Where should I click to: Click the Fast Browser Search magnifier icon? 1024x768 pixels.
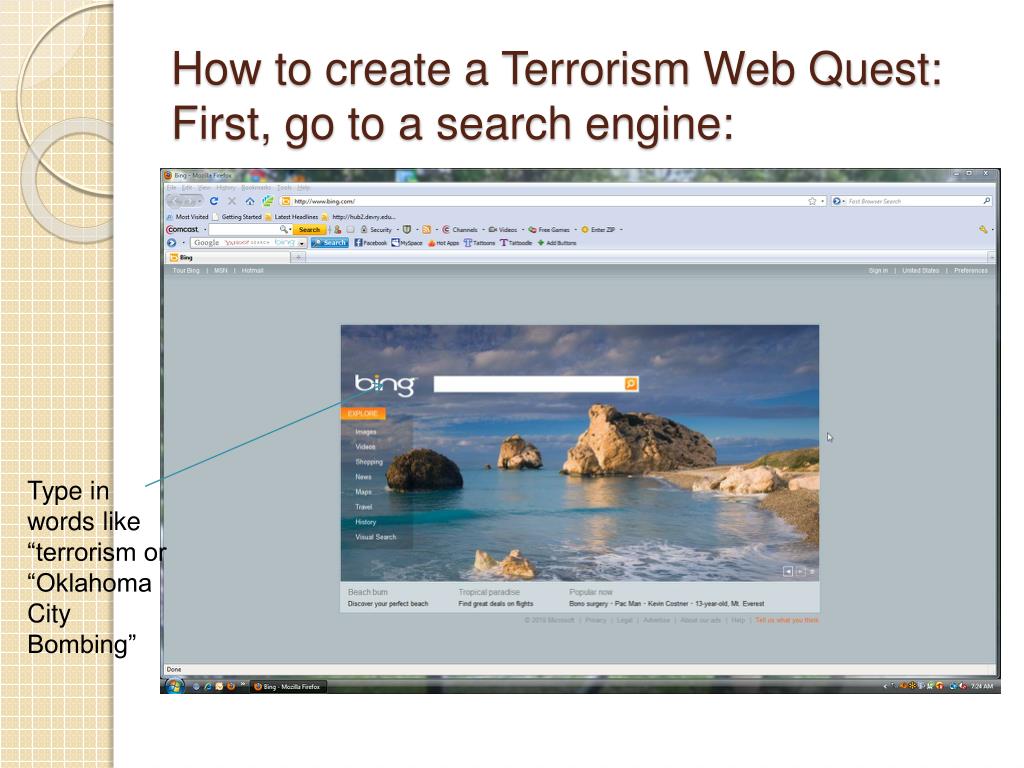[986, 201]
